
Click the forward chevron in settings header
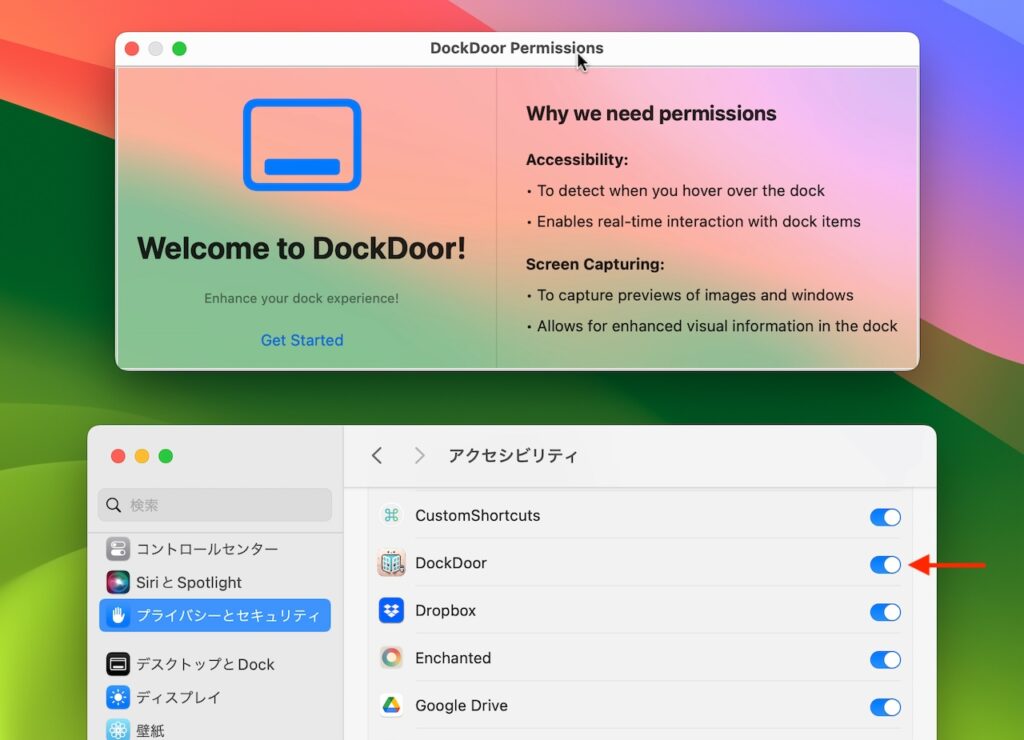[419, 455]
